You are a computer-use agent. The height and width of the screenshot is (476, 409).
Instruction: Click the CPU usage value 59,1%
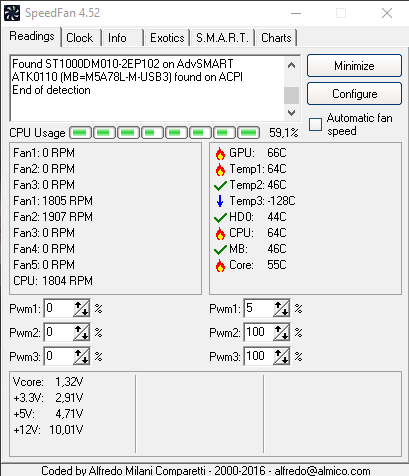coord(284,133)
